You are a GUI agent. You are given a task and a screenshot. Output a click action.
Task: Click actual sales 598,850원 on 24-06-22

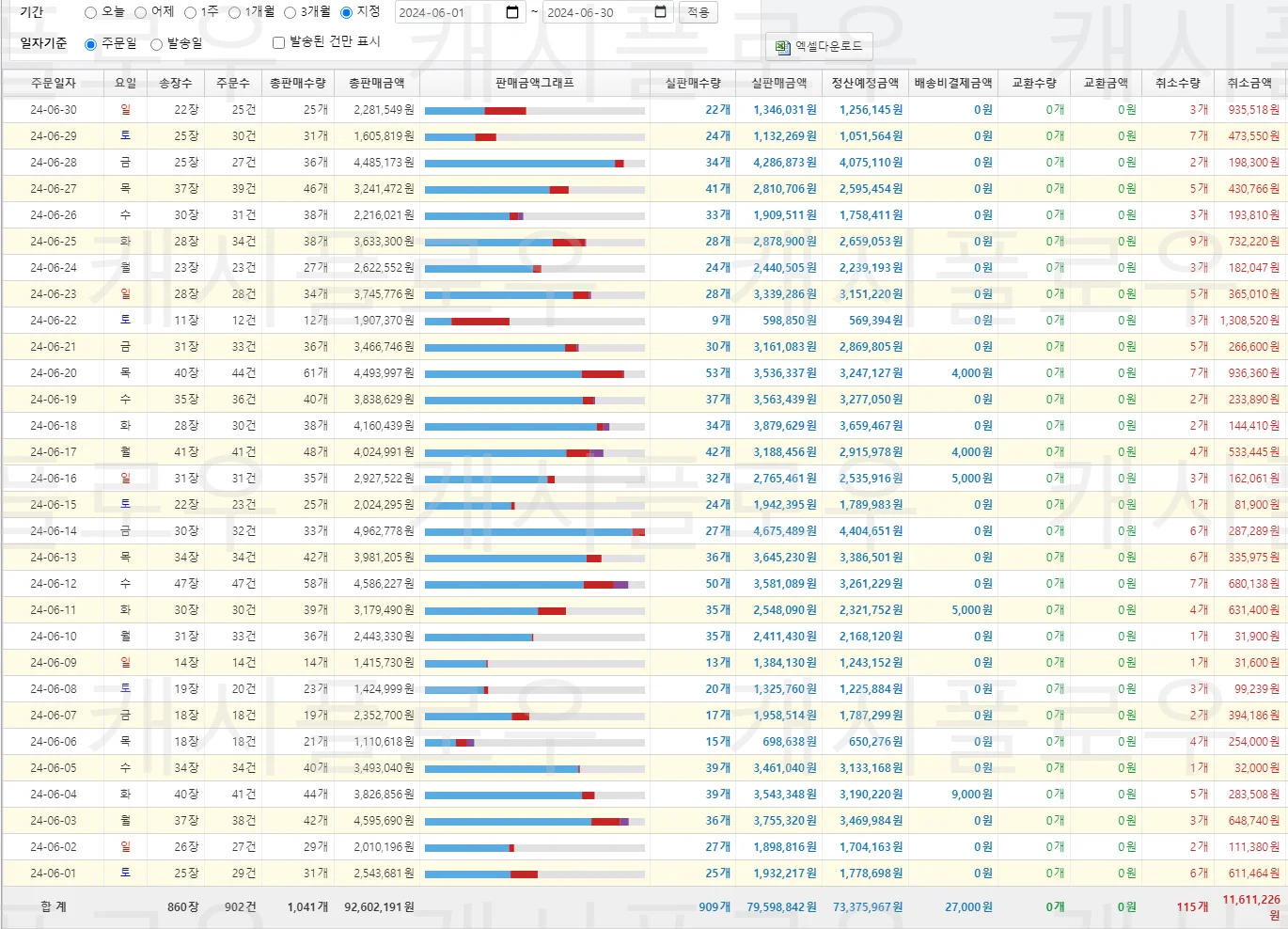click(x=790, y=321)
